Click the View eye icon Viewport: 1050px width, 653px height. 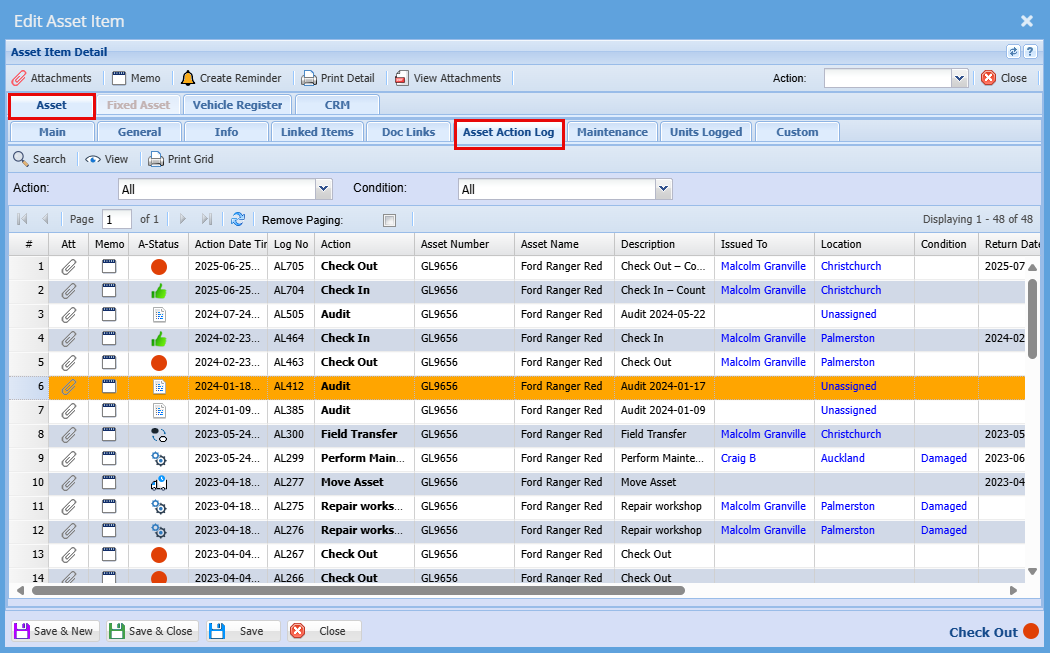(x=93, y=159)
